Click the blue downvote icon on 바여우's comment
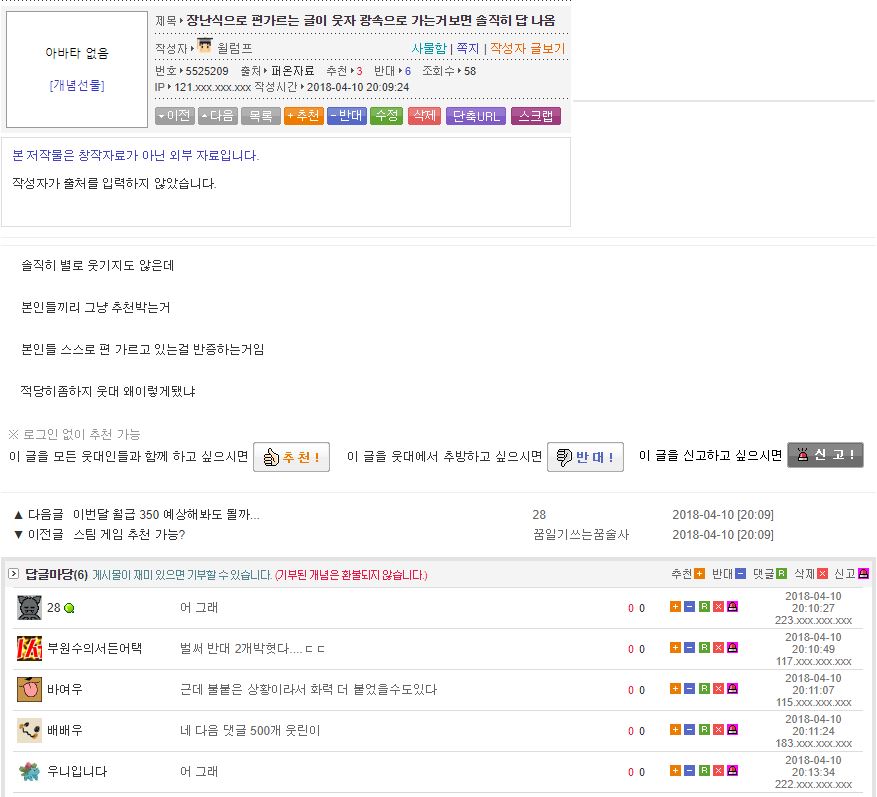 click(x=689, y=689)
